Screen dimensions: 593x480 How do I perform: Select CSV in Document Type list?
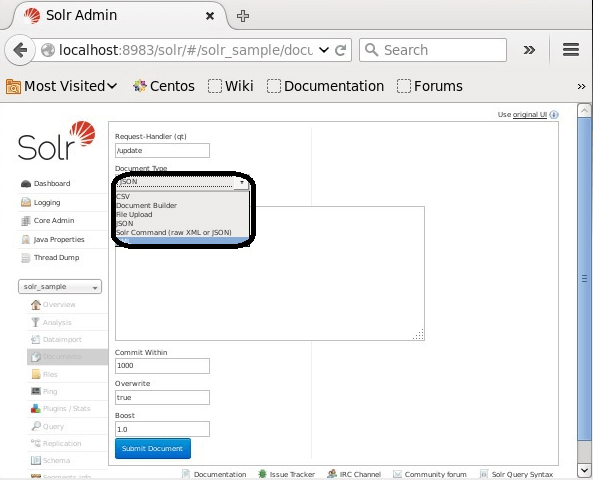click(x=182, y=197)
